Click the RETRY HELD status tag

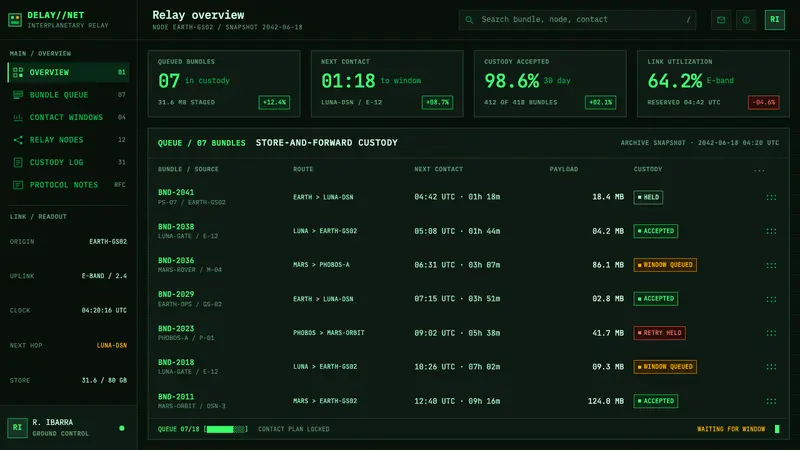(x=659, y=333)
